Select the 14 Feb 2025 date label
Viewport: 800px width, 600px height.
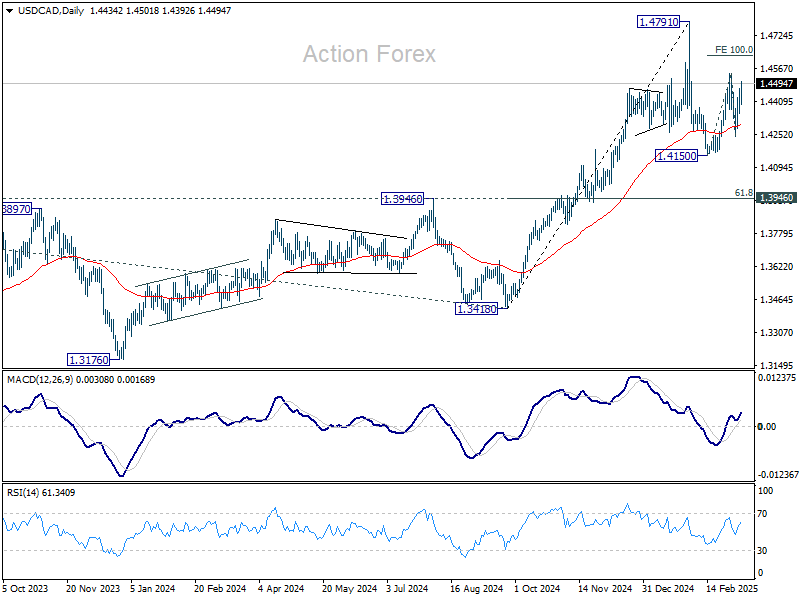click(732, 589)
